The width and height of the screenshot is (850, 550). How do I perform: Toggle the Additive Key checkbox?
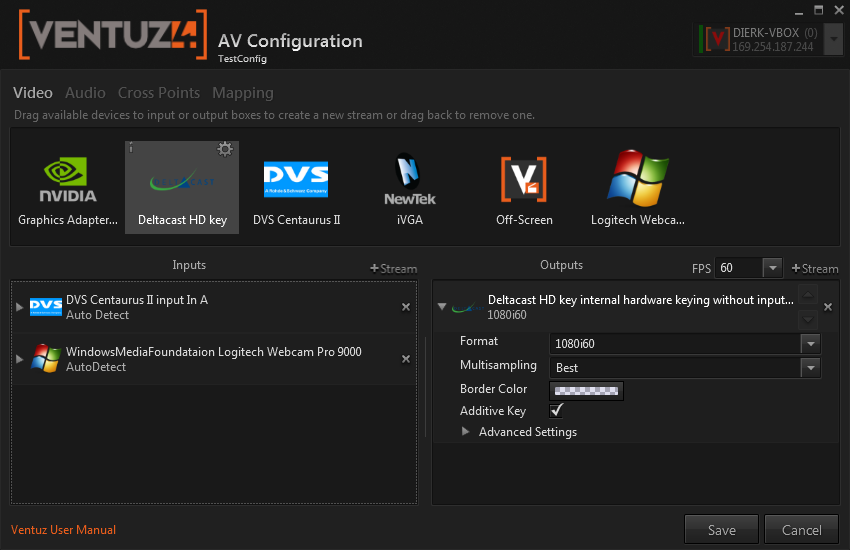coord(557,411)
